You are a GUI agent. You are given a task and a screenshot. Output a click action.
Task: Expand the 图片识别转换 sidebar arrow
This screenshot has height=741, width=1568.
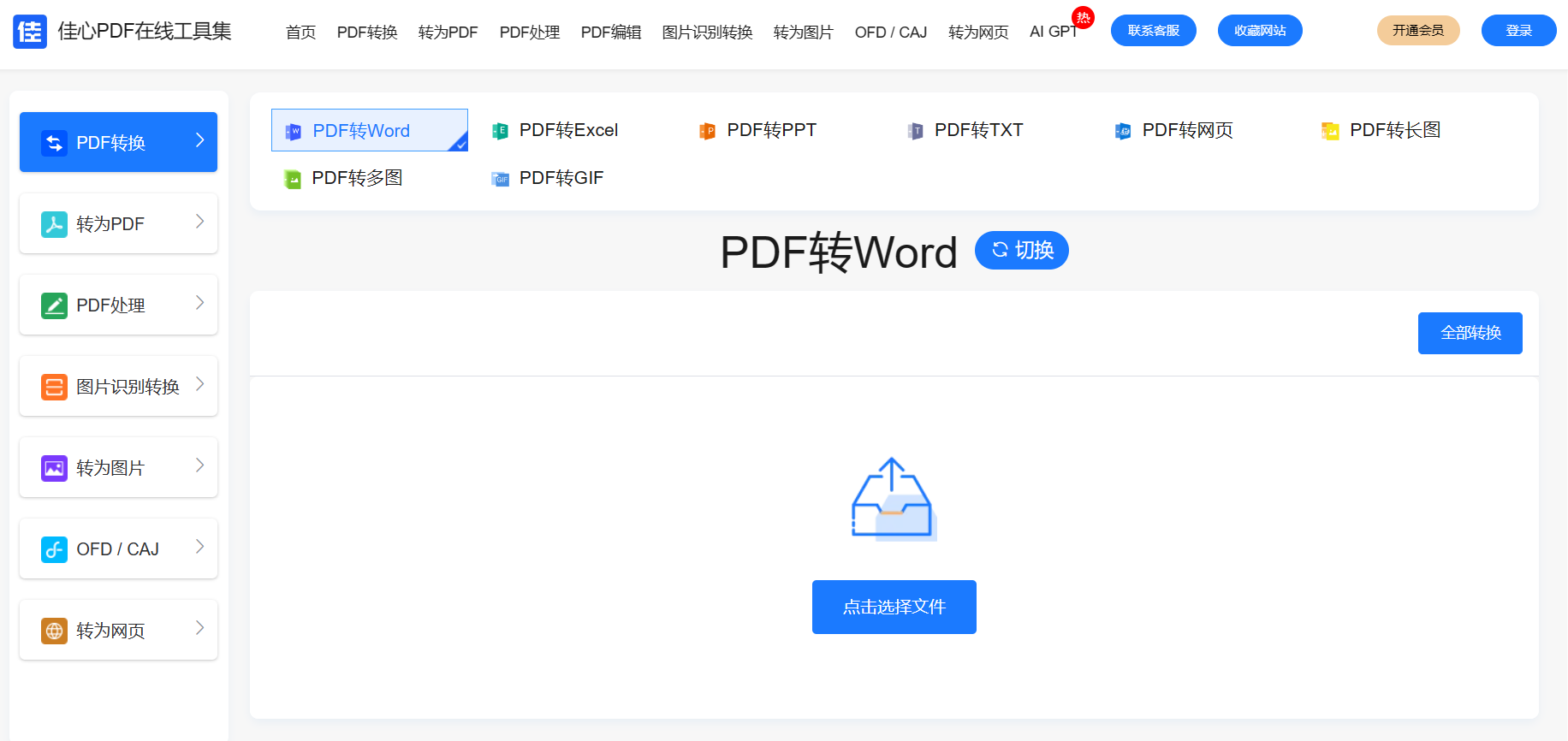point(199,384)
